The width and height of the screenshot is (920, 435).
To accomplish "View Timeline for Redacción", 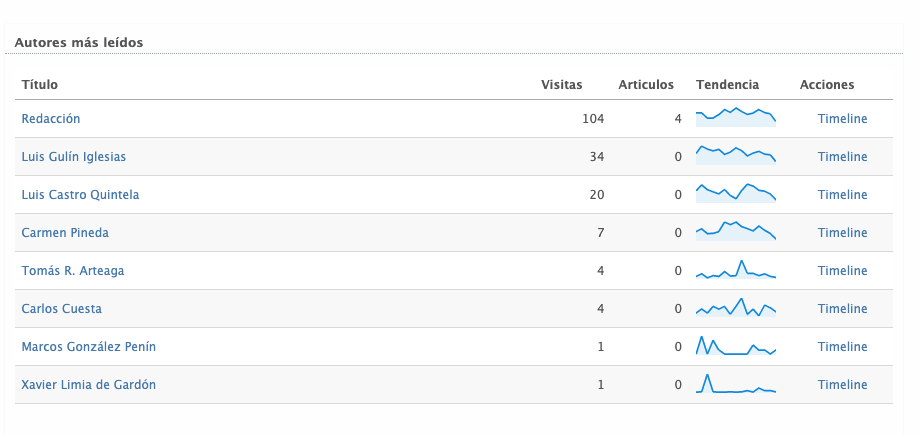I will (x=842, y=119).
